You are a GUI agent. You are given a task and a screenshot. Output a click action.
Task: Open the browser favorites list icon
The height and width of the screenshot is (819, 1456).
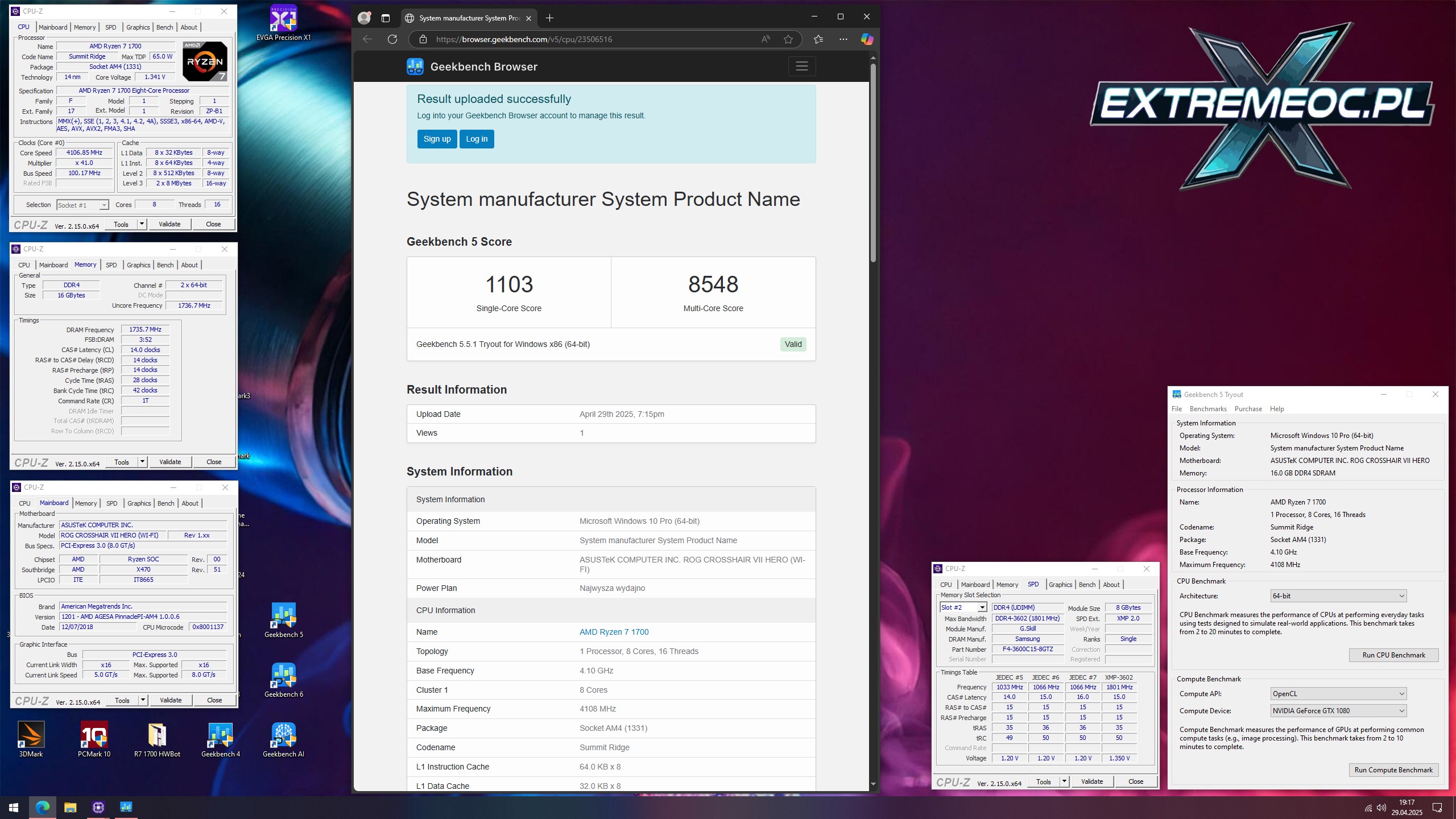(x=818, y=39)
